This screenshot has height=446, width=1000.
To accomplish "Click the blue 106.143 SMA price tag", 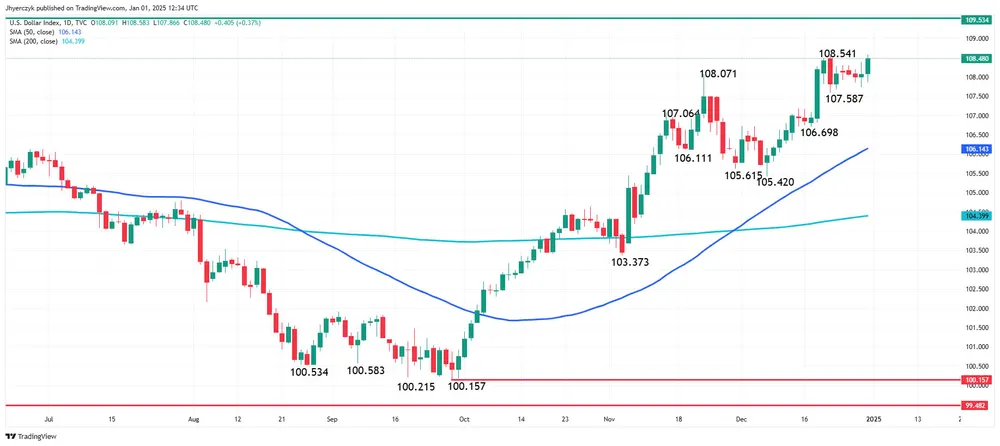I will (976, 149).
